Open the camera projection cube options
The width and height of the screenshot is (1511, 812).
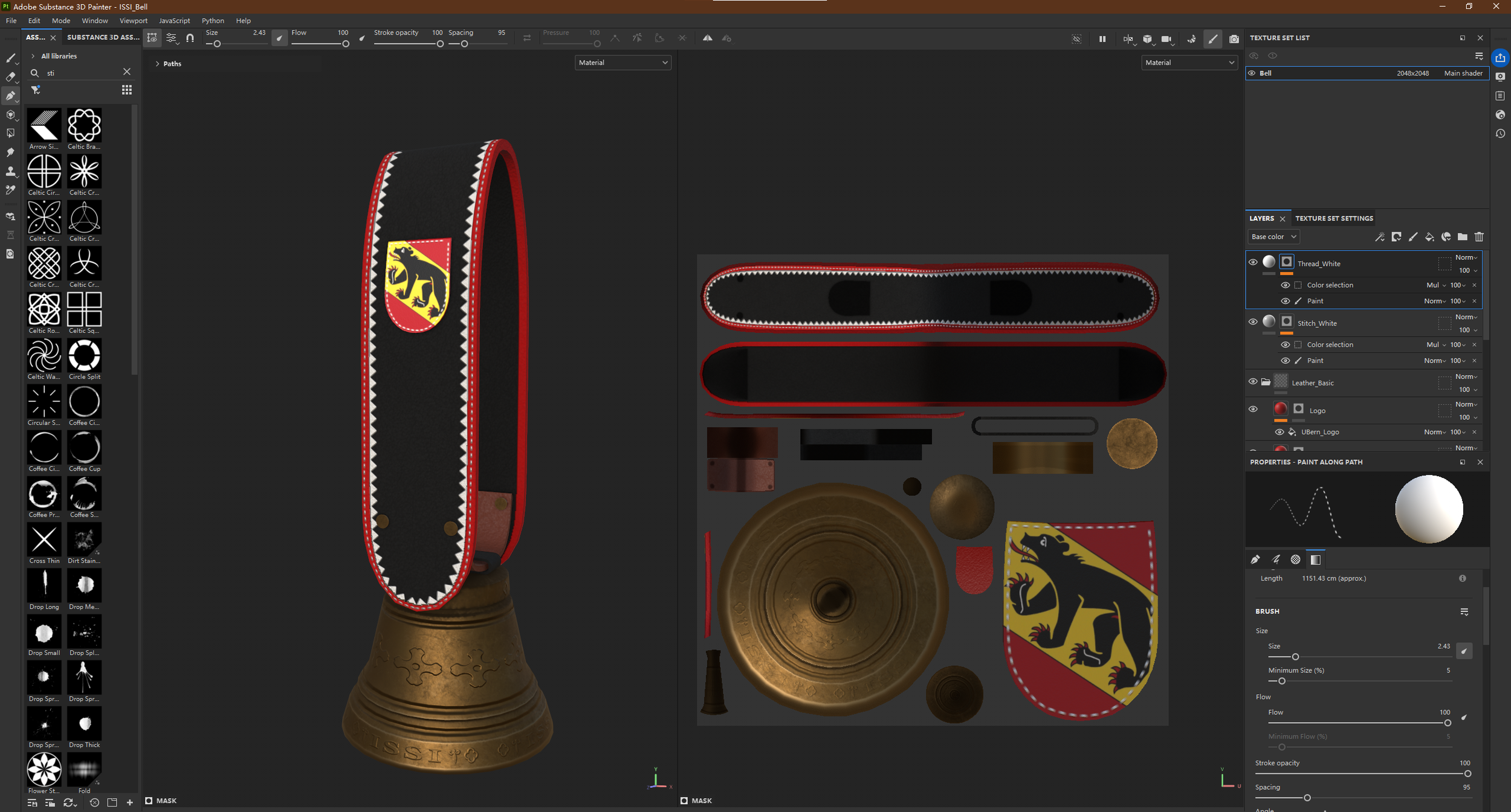tap(1148, 39)
